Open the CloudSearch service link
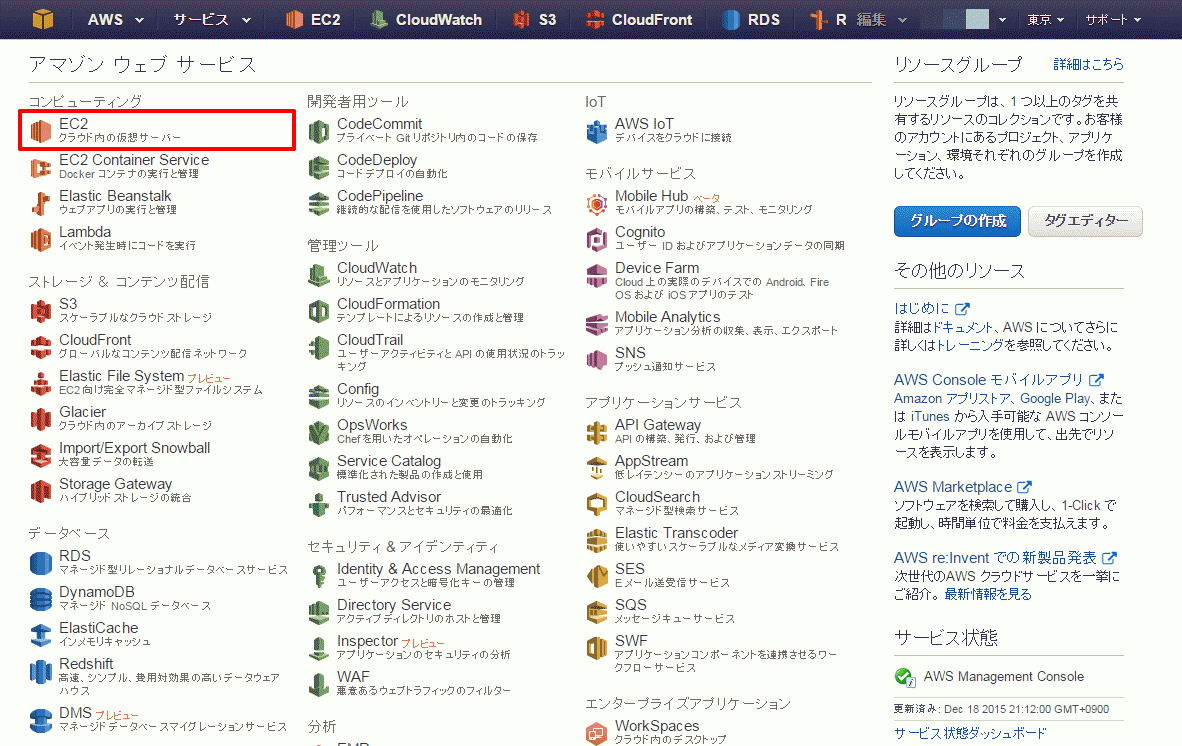 (x=657, y=497)
